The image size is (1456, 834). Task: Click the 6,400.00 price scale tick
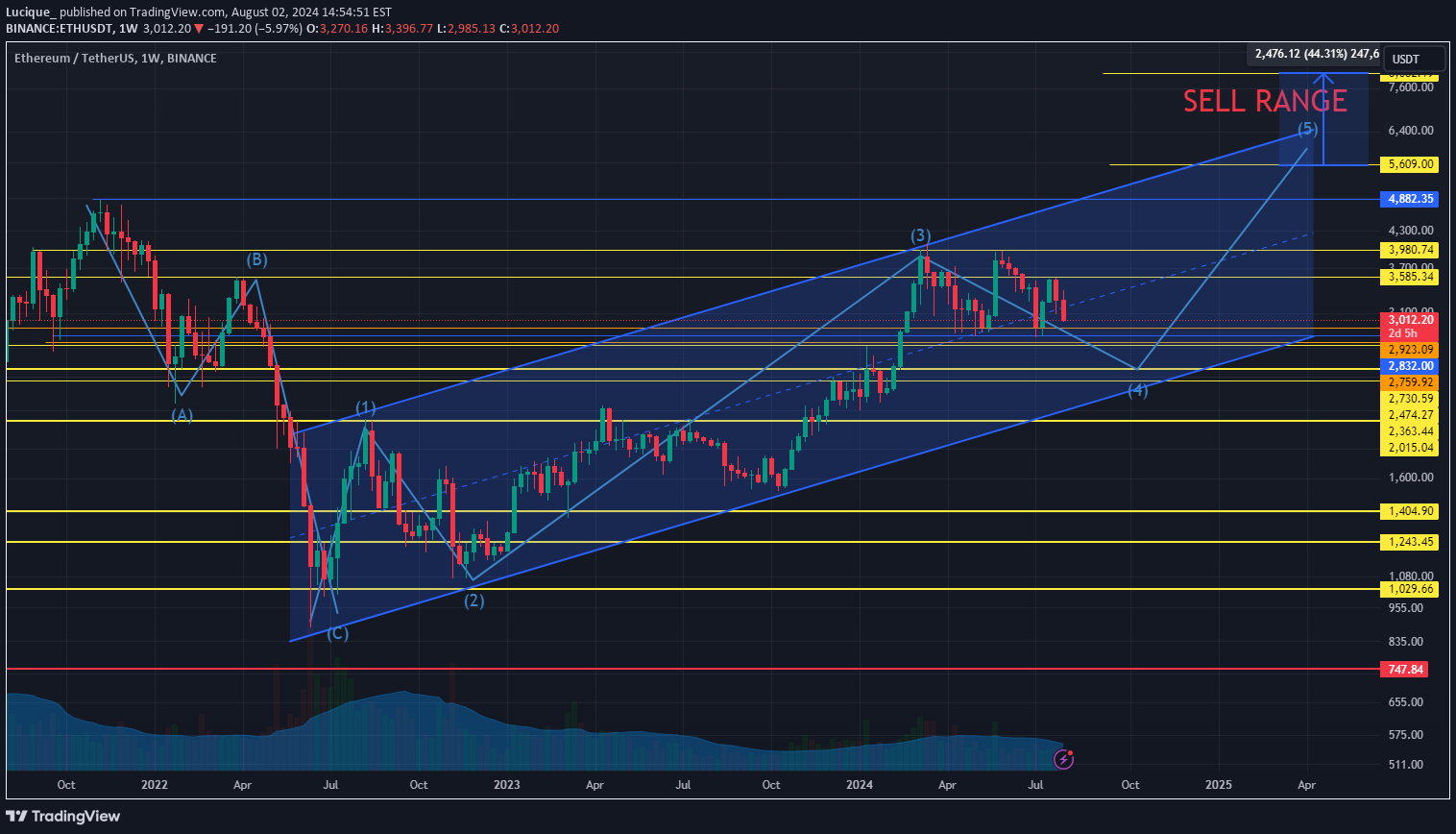click(1411, 131)
